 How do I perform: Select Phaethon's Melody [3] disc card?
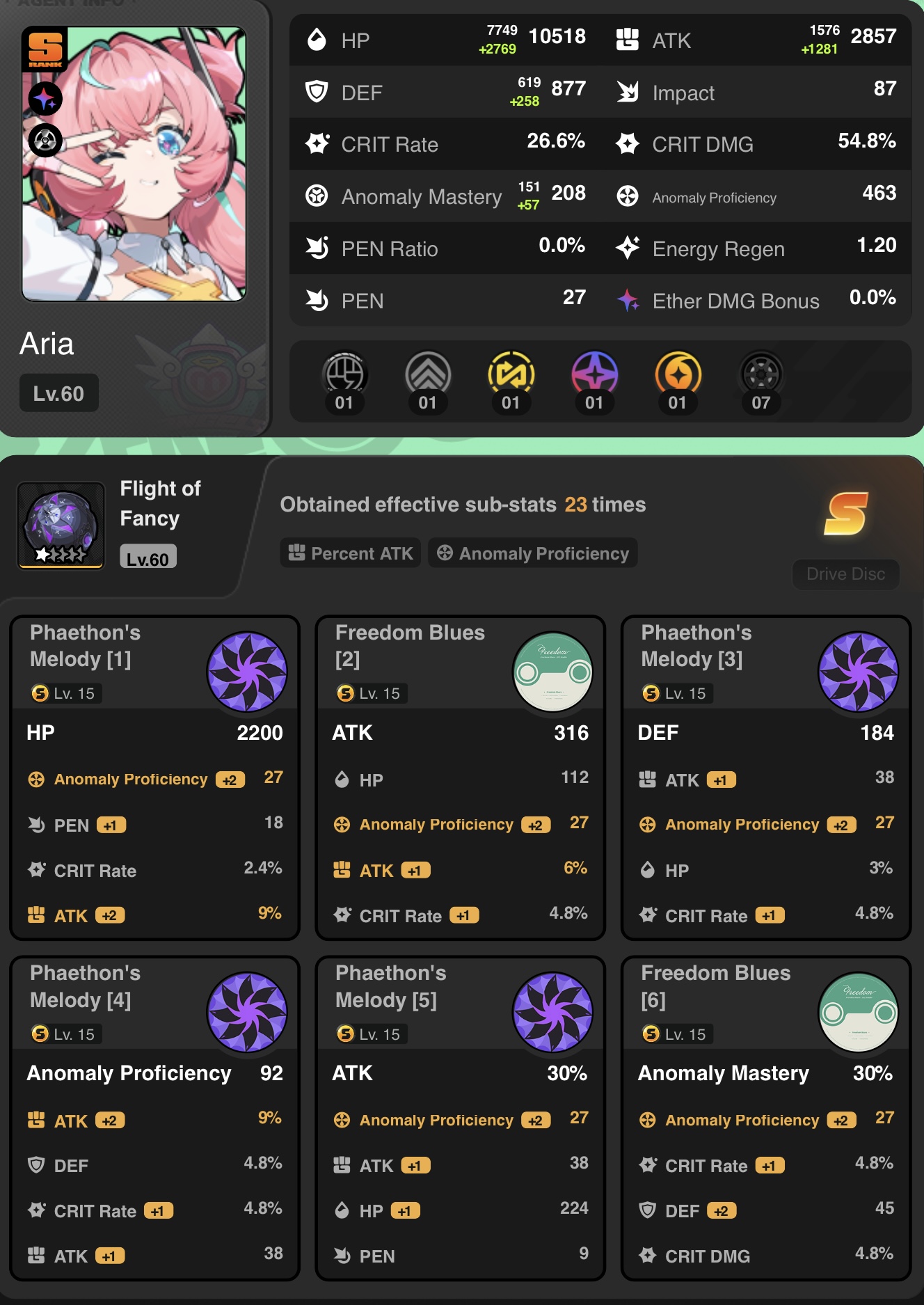click(766, 777)
